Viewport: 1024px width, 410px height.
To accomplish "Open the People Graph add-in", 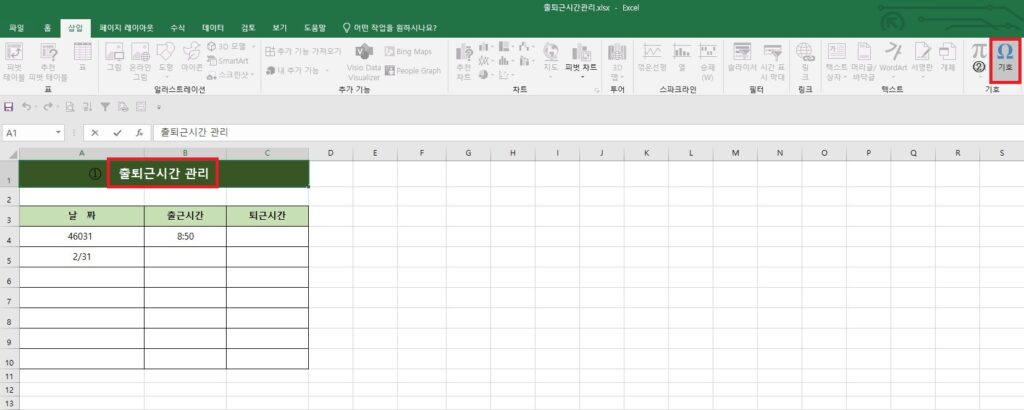I will (413, 71).
